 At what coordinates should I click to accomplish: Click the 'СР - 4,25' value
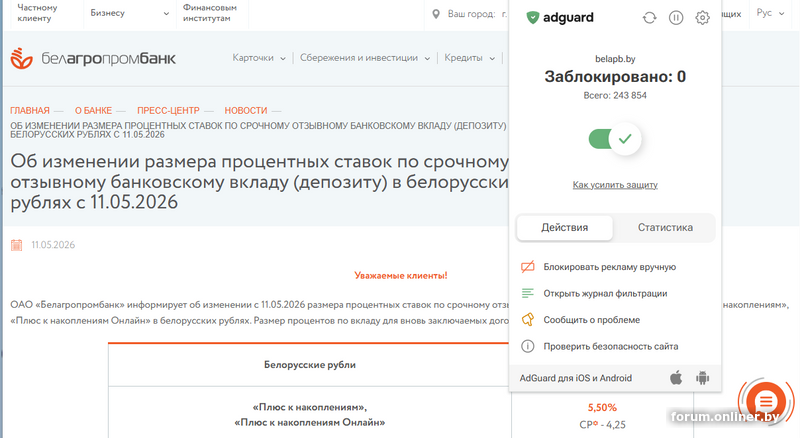click(x=602, y=425)
